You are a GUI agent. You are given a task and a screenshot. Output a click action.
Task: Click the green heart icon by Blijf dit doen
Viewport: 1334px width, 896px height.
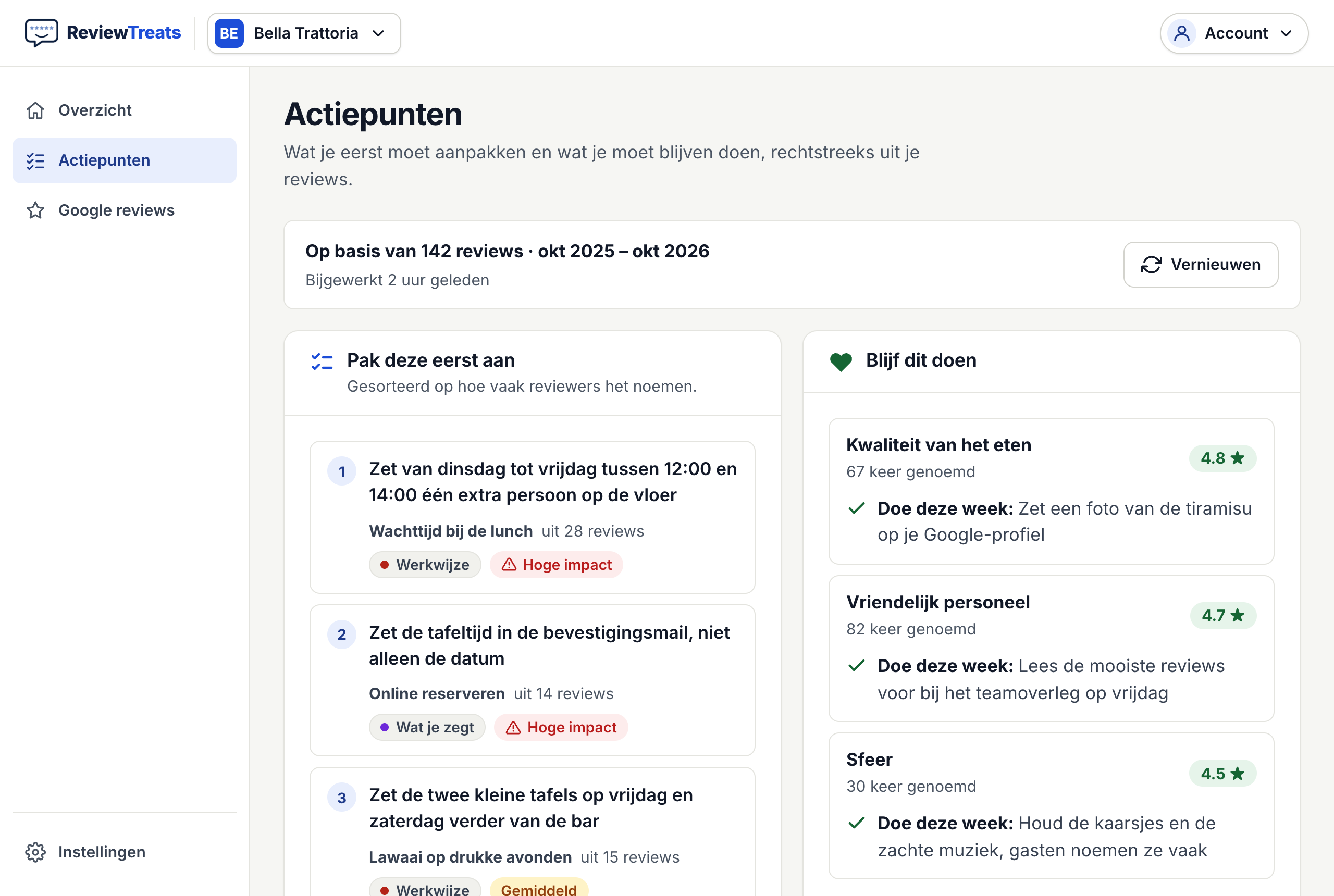pyautogui.click(x=841, y=362)
